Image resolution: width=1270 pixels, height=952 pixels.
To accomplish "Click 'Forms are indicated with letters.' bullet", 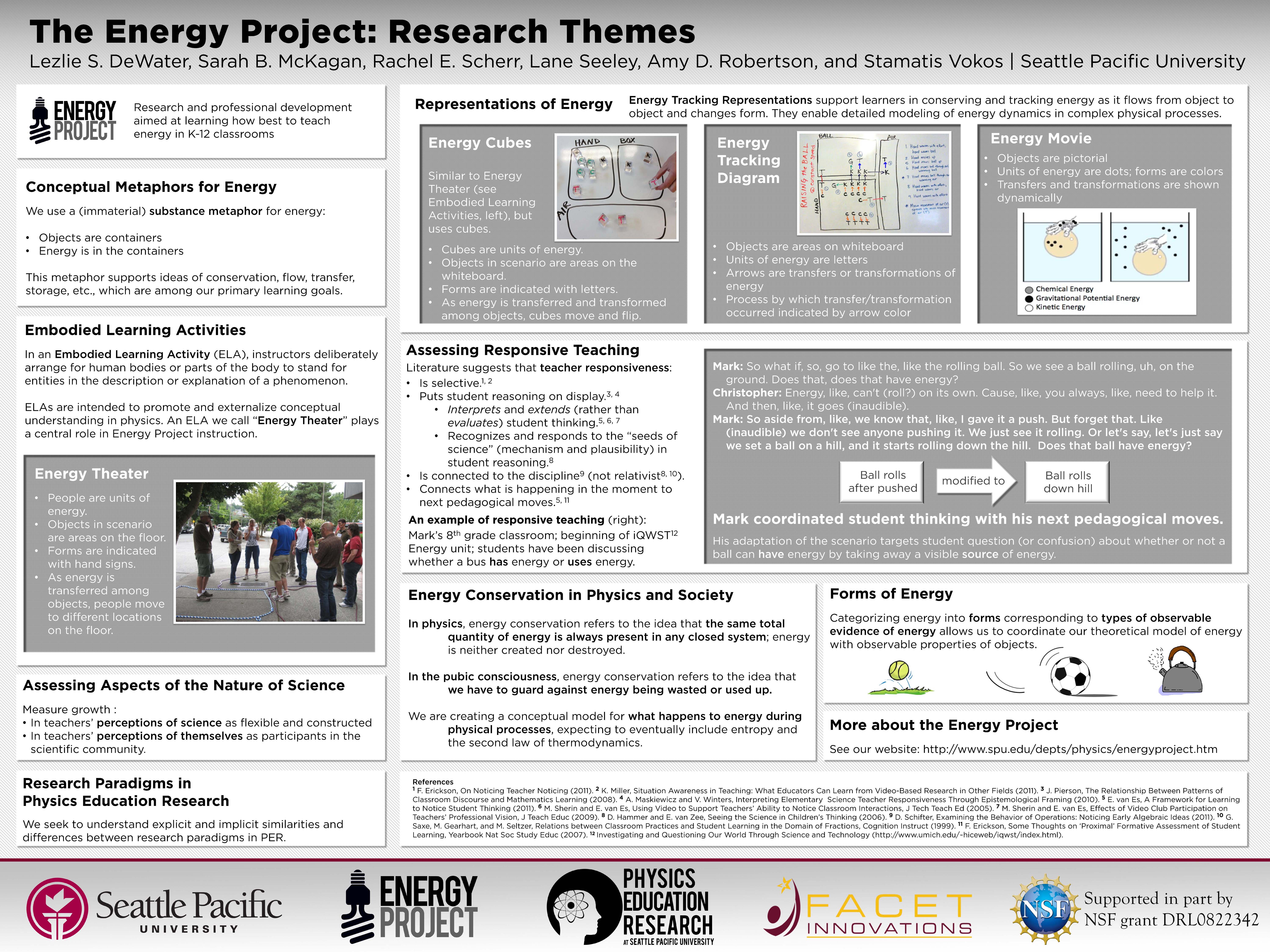I will tap(529, 289).
